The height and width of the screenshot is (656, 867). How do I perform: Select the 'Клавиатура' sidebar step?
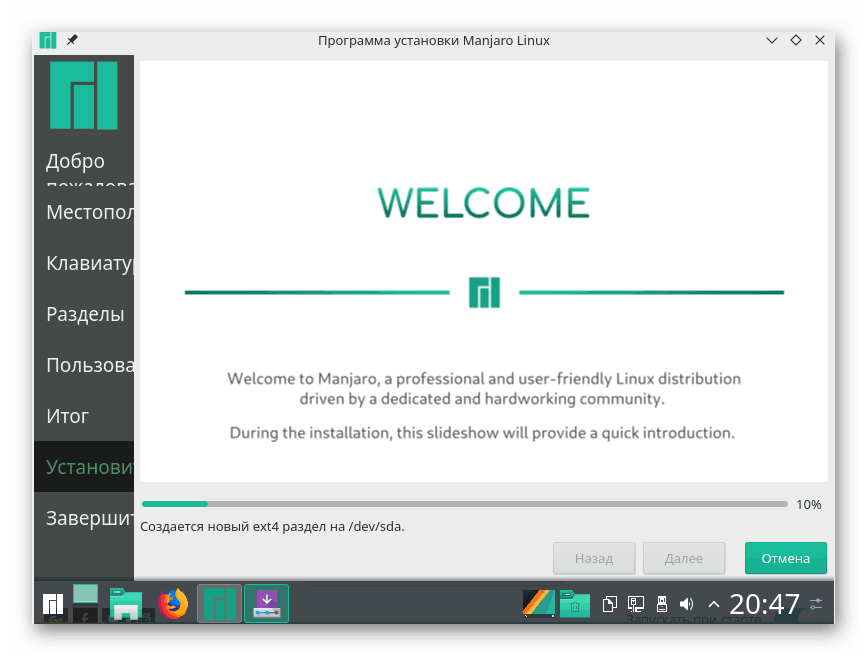[84, 263]
